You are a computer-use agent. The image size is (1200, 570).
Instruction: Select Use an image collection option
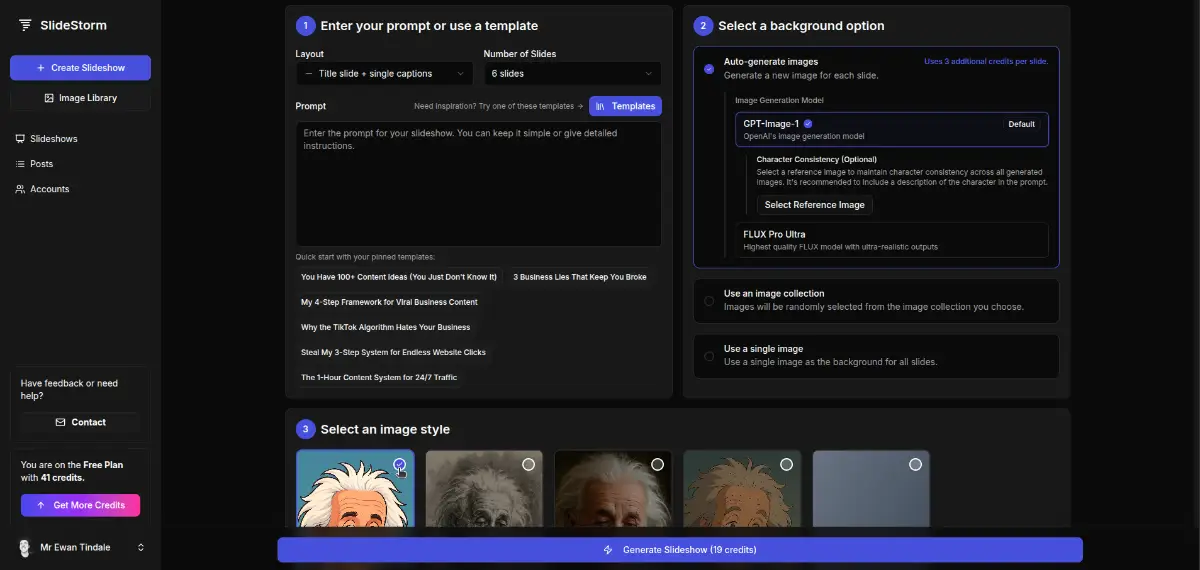tap(709, 300)
